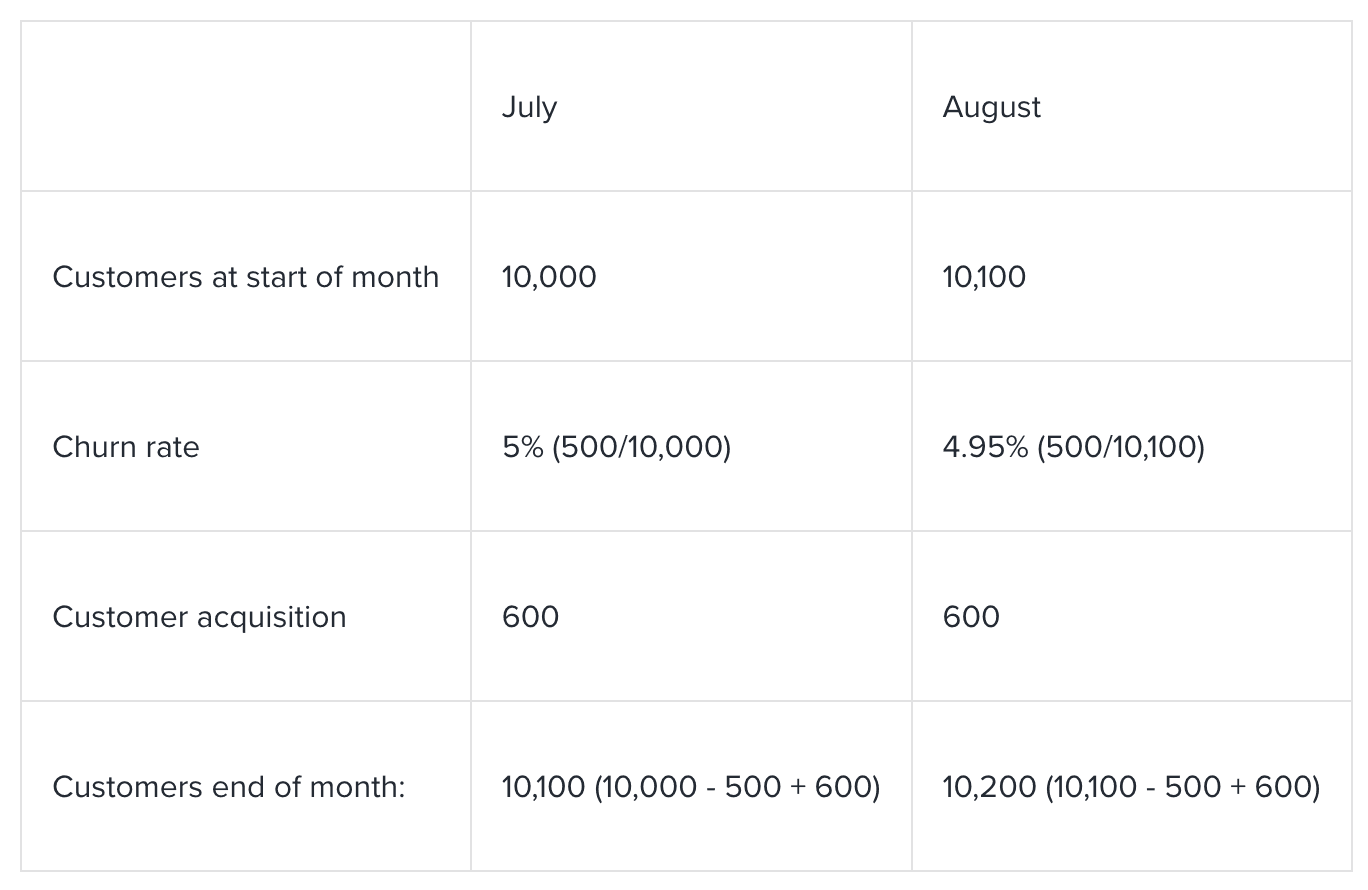Click the "Churn rate" row label
Image resolution: width=1368 pixels, height=890 pixels.
click(126, 447)
